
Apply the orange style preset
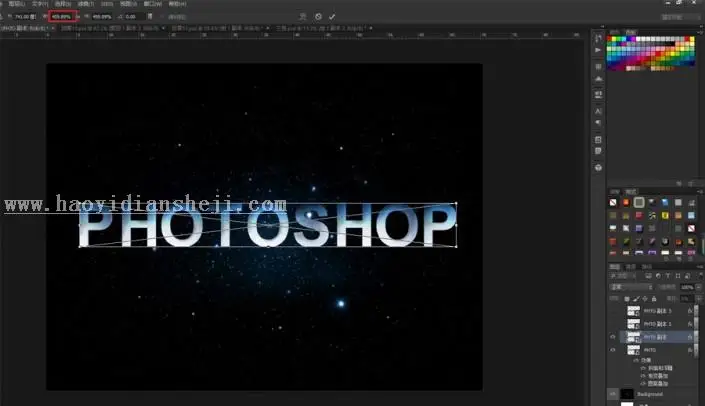[x=626, y=203]
